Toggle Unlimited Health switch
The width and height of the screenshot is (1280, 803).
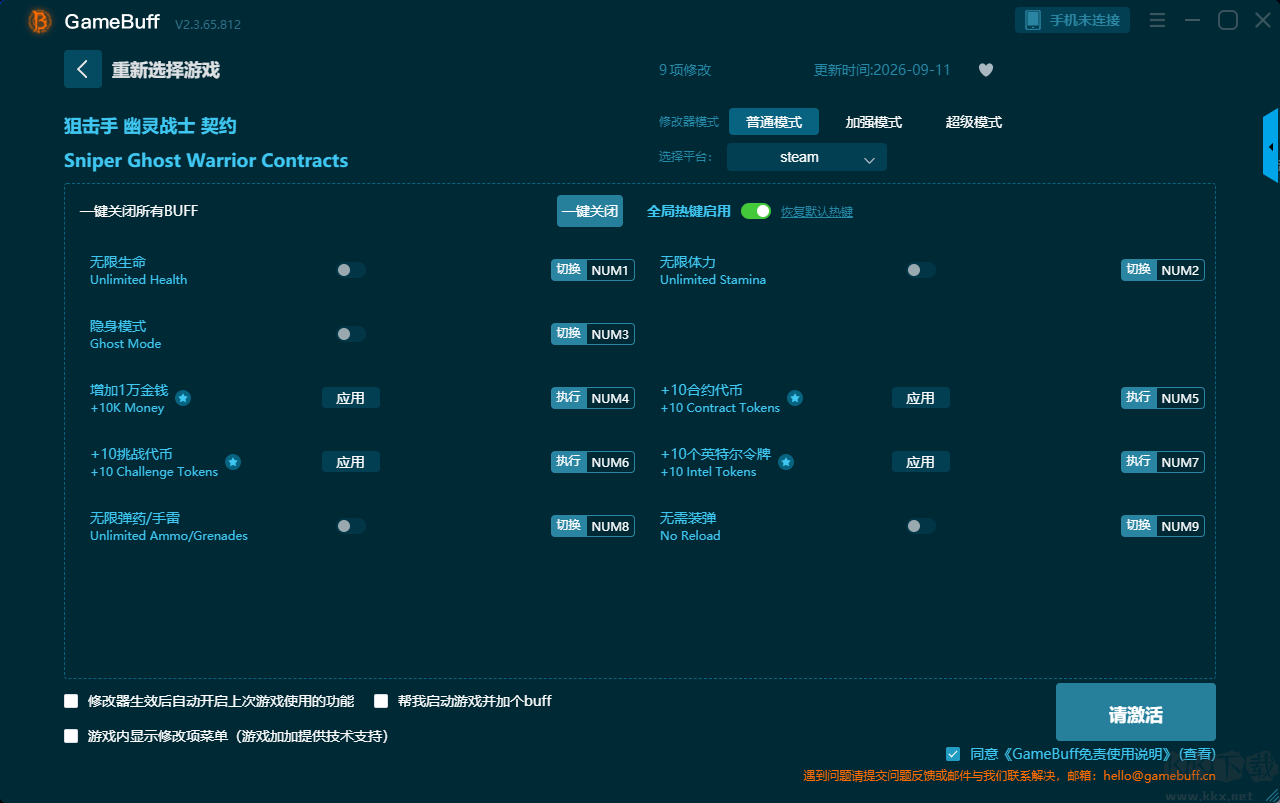351,270
